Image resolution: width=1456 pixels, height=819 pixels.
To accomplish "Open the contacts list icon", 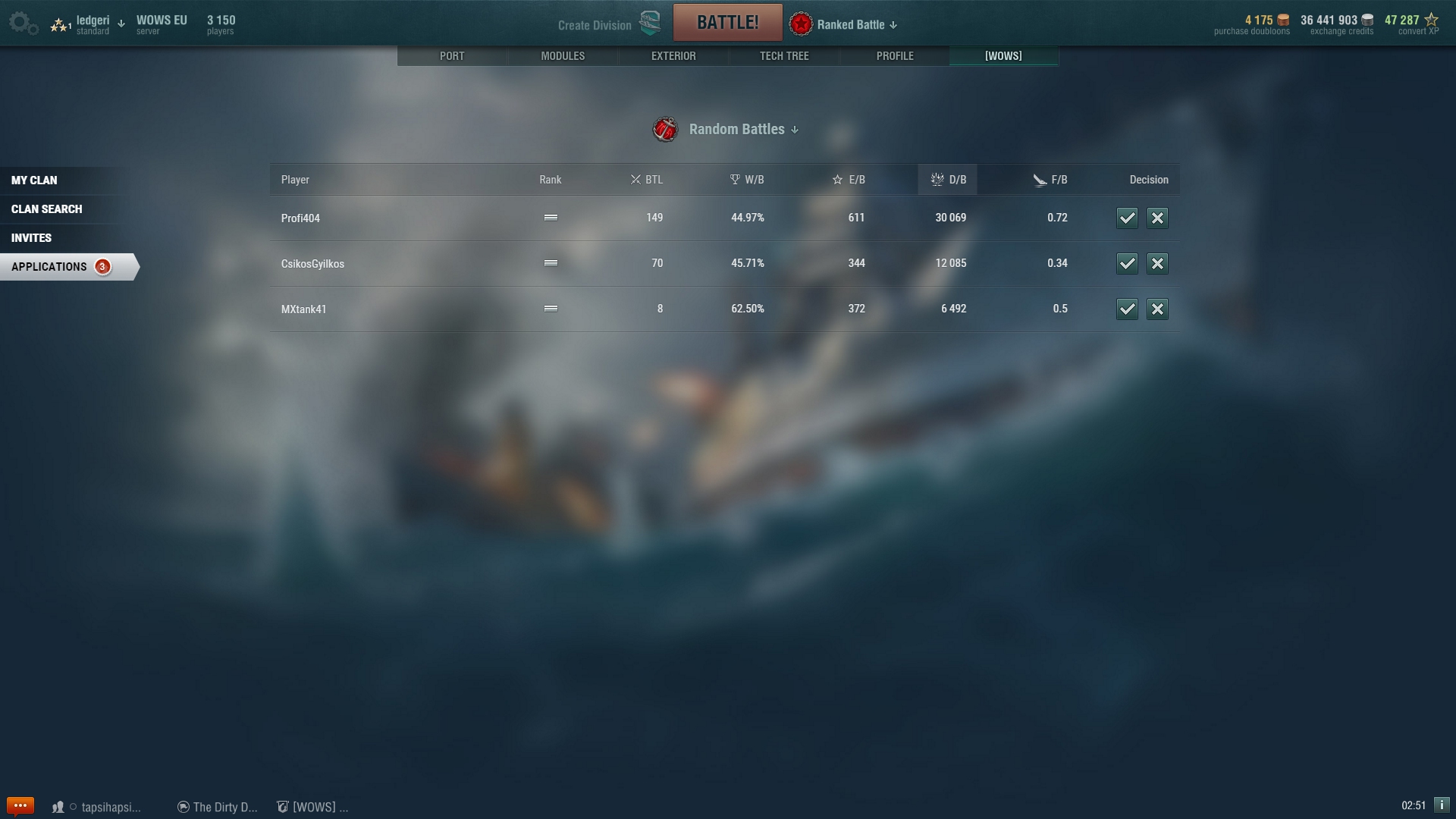I will click(58, 807).
